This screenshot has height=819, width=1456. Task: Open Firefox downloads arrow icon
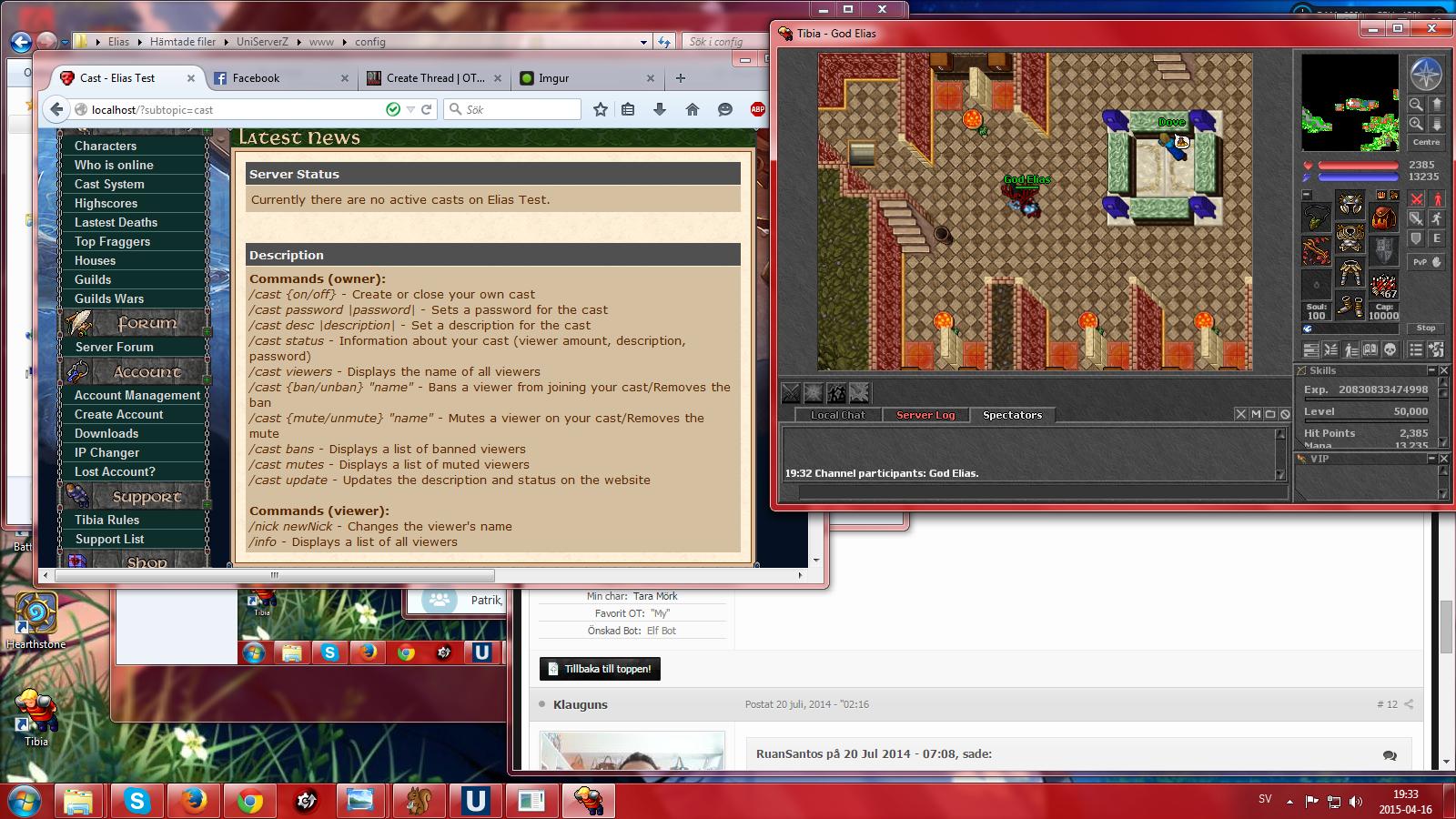coord(660,109)
